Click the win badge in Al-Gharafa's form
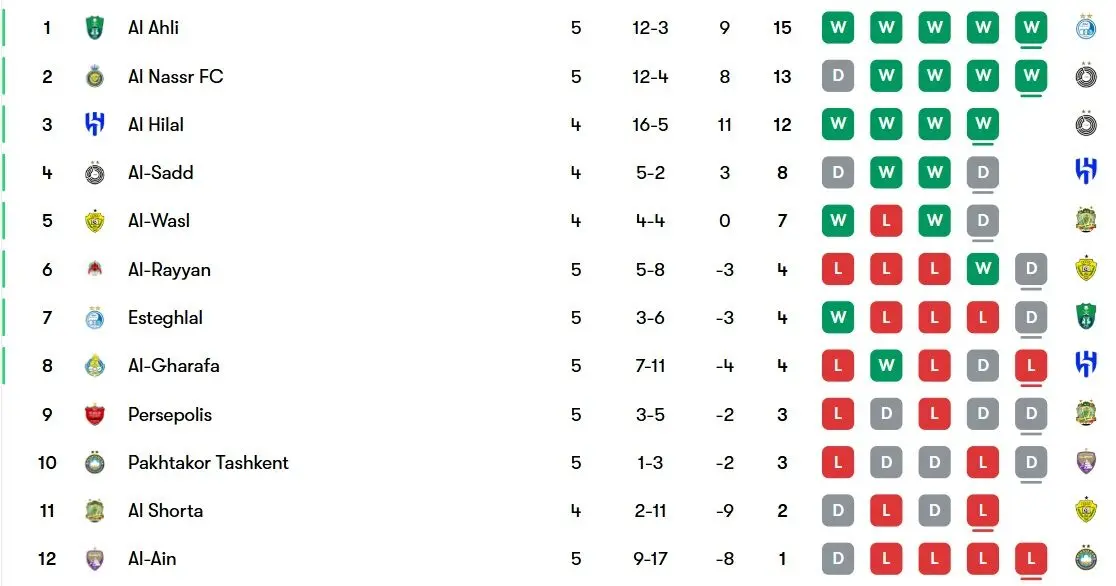The width and height of the screenshot is (1116, 586). (x=886, y=366)
